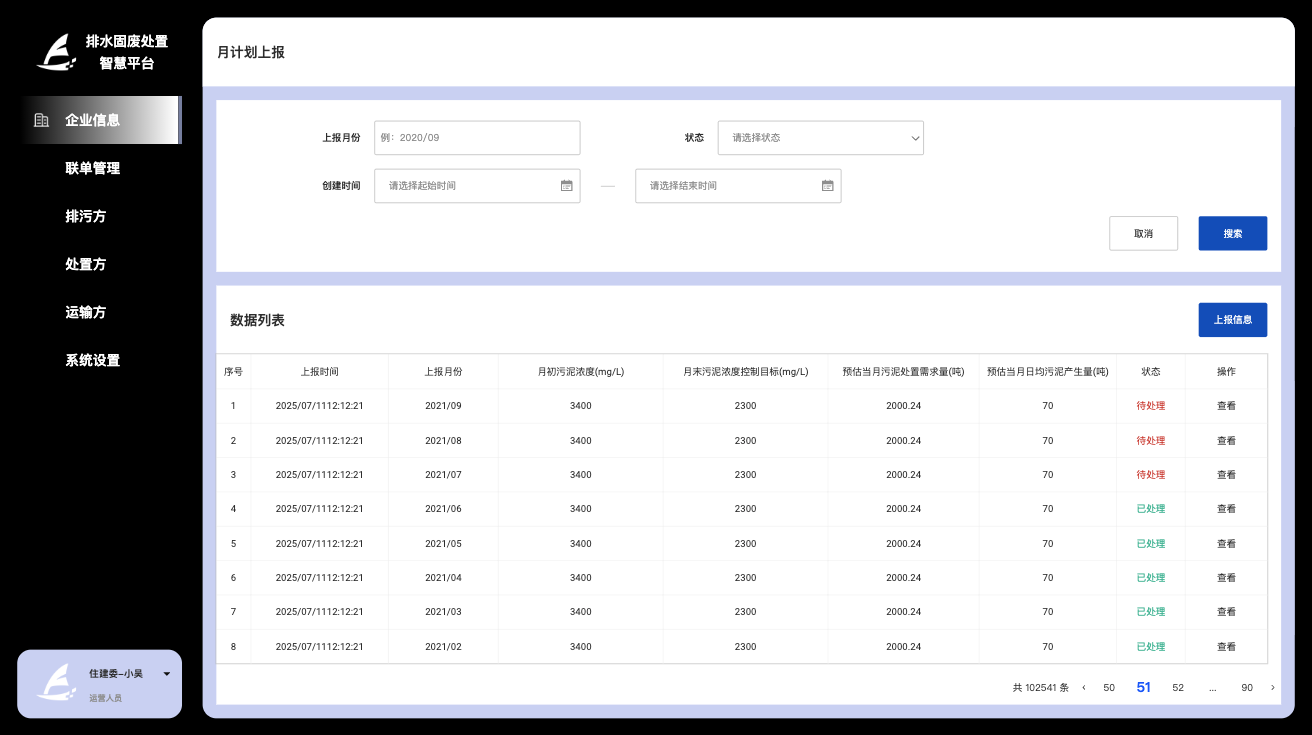Click 待处理 status in row 2021/08

coord(1151,440)
